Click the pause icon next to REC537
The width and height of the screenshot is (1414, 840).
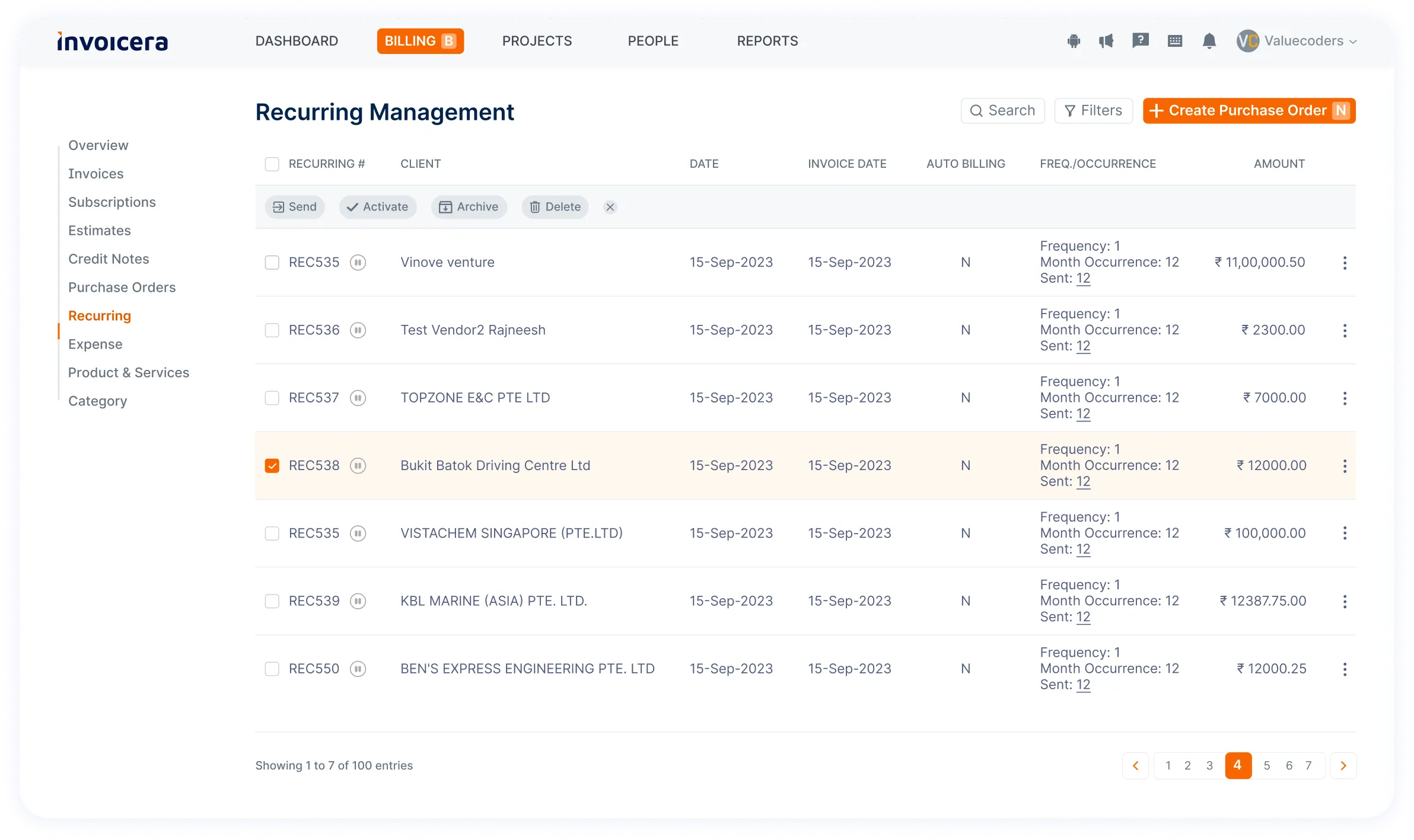[x=357, y=397]
